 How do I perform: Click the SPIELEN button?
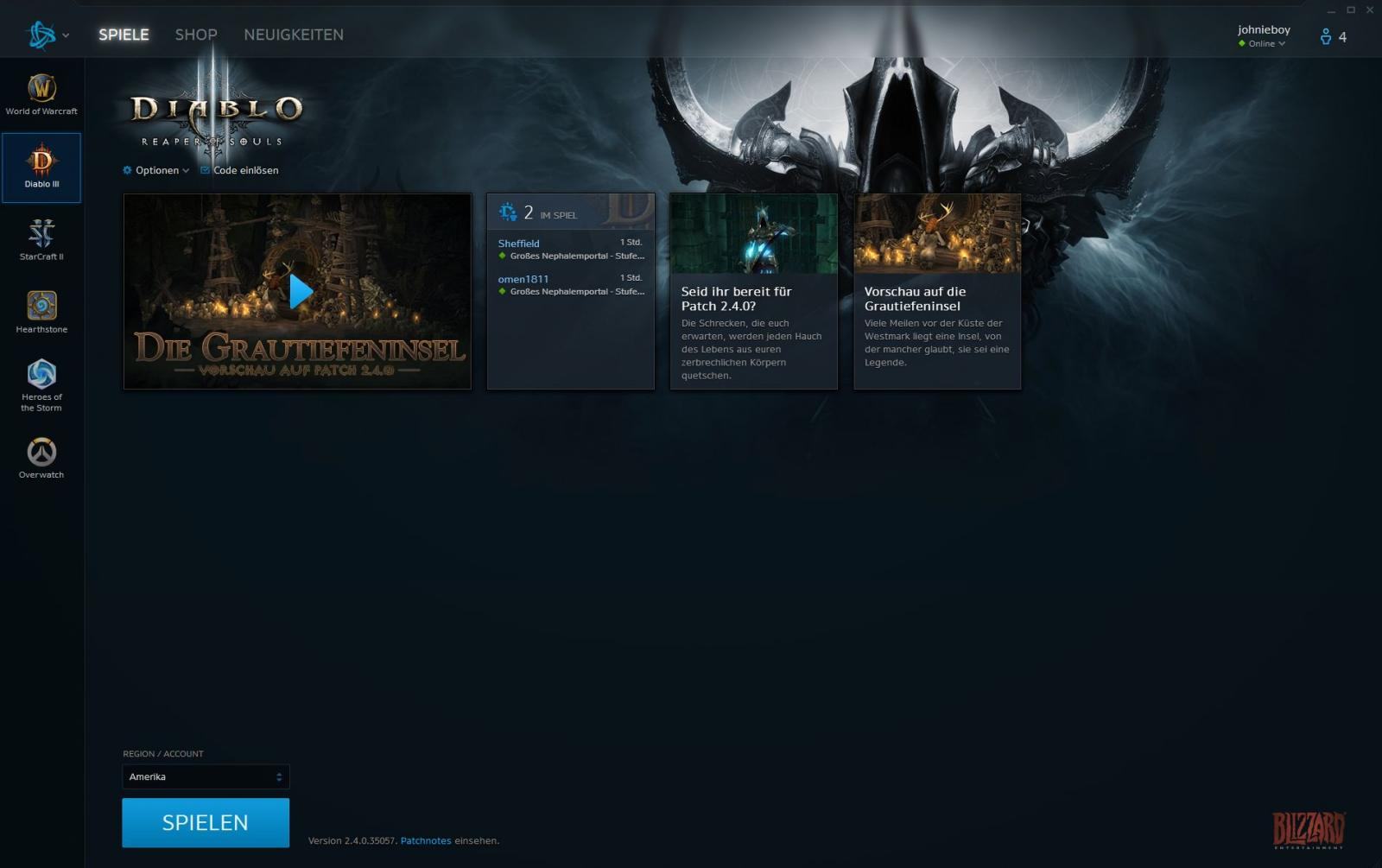click(x=206, y=822)
